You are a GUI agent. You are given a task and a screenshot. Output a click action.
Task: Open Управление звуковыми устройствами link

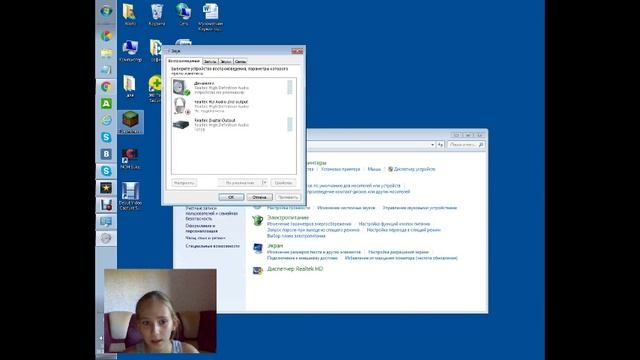point(420,208)
